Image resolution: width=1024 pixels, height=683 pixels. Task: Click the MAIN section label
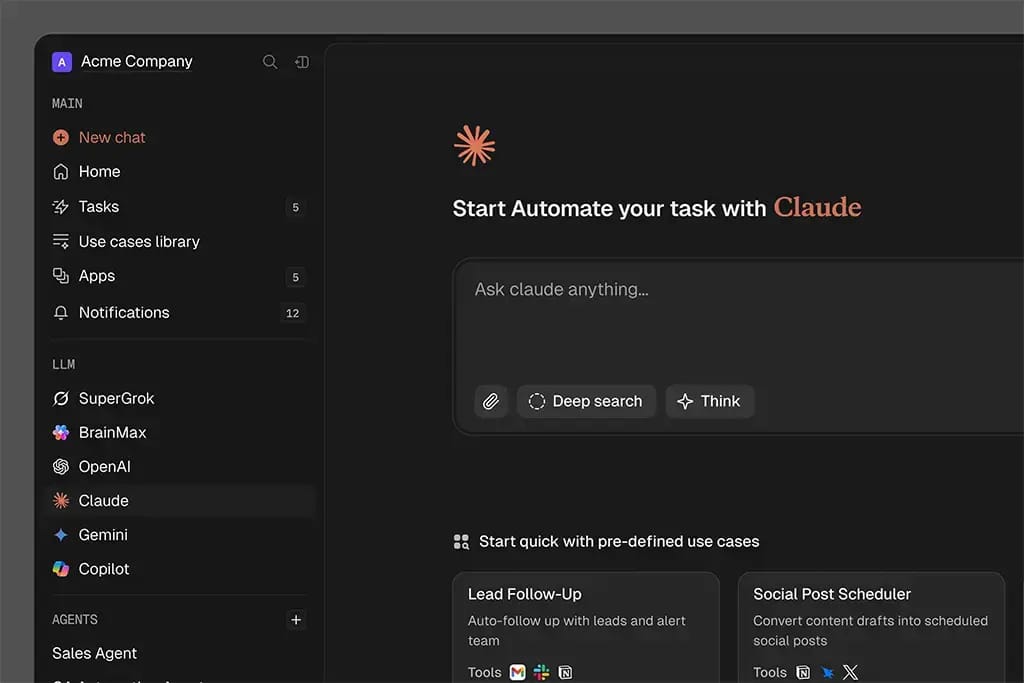67,103
